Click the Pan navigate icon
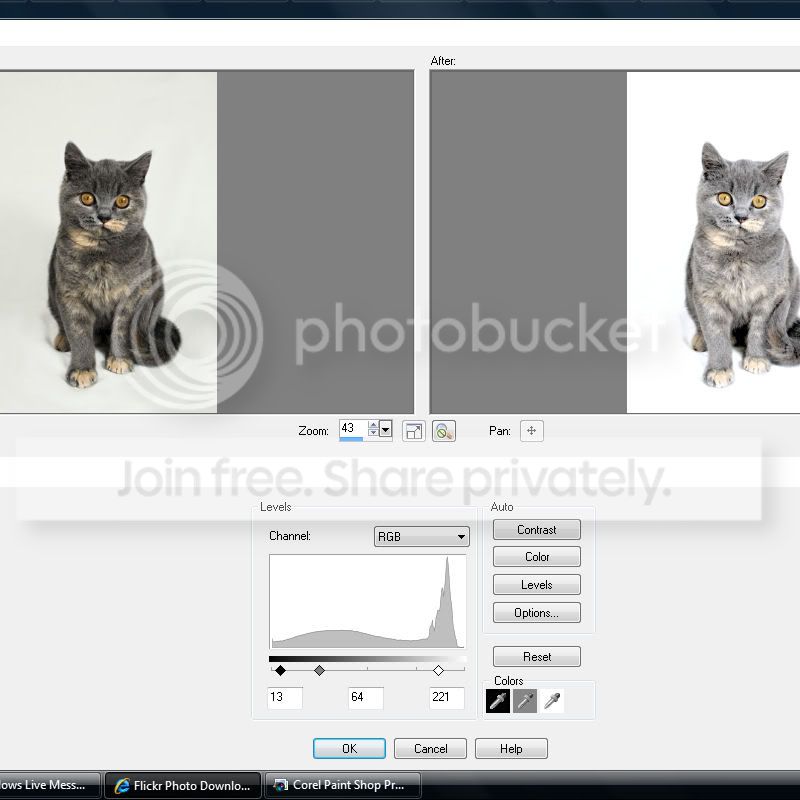 point(532,431)
